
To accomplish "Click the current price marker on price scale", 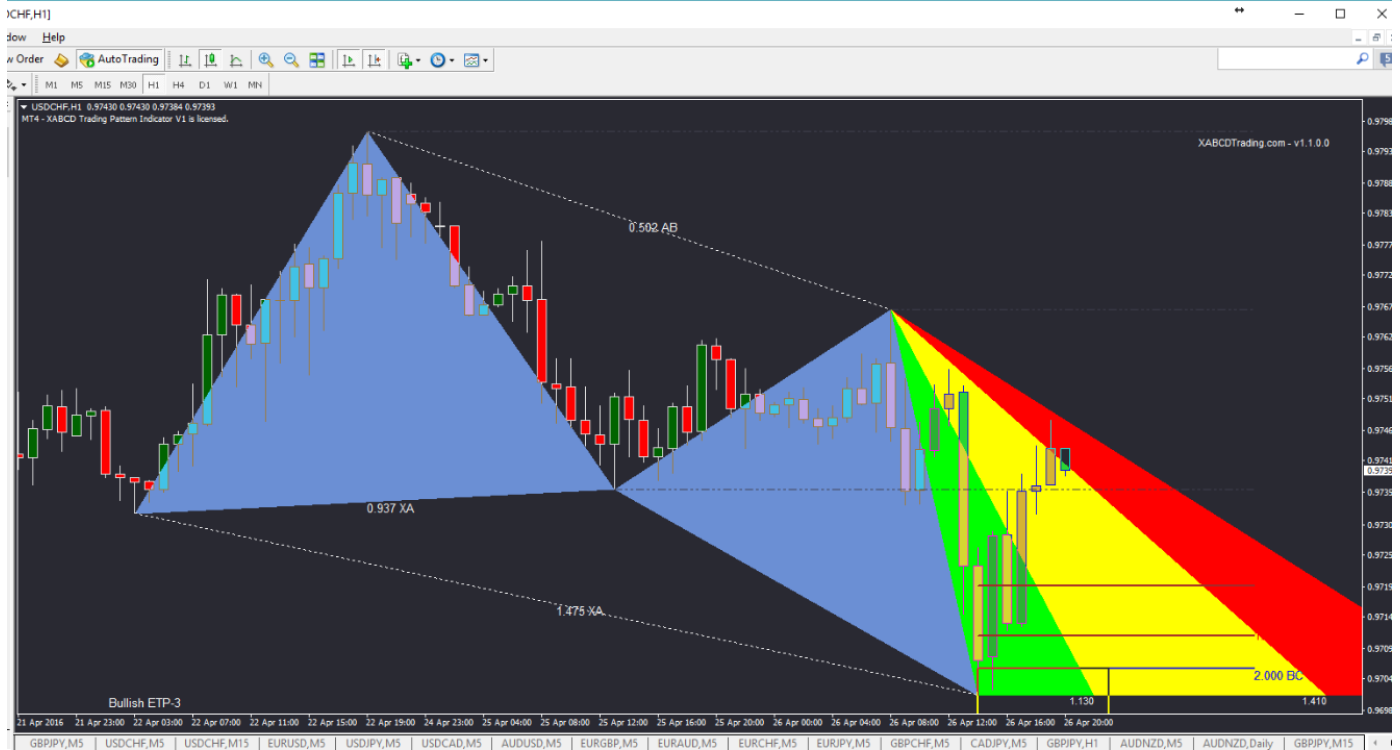I will 1378,469.
